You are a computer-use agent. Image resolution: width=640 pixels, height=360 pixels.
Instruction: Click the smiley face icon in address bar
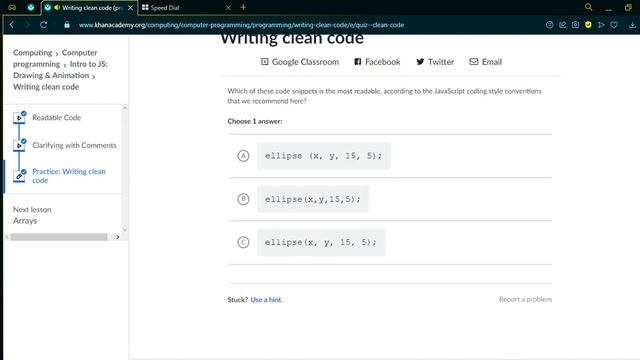pos(549,25)
